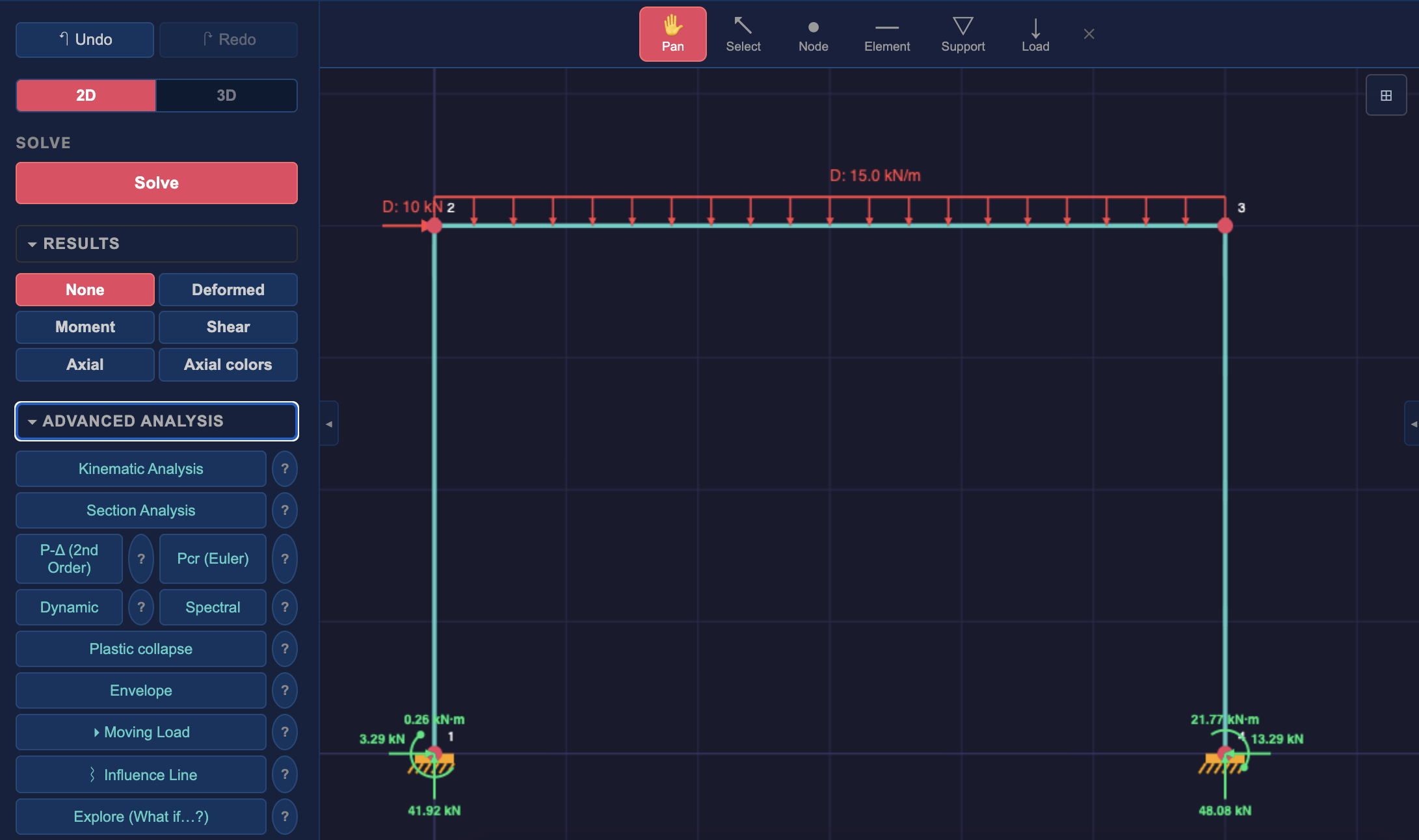Collapse the Advanced Analysis section
Screen dimensions: 1419x840
pos(157,421)
